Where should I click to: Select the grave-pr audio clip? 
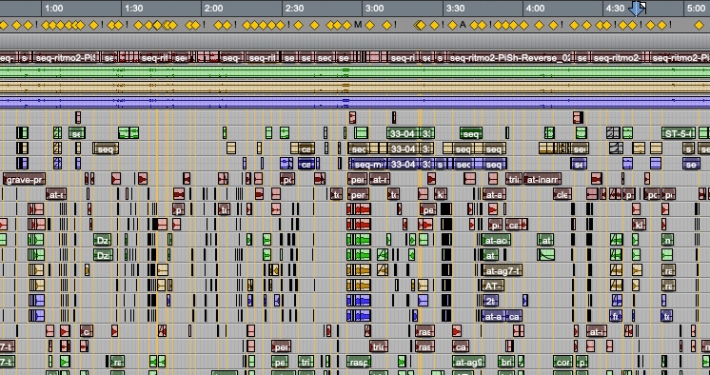coord(25,179)
